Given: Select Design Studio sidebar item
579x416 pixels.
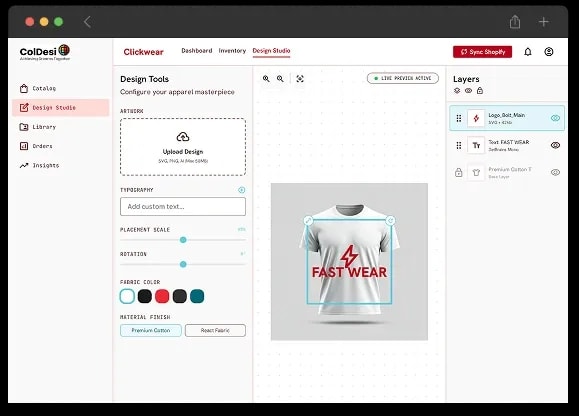Looking at the screenshot, I should click(61, 107).
